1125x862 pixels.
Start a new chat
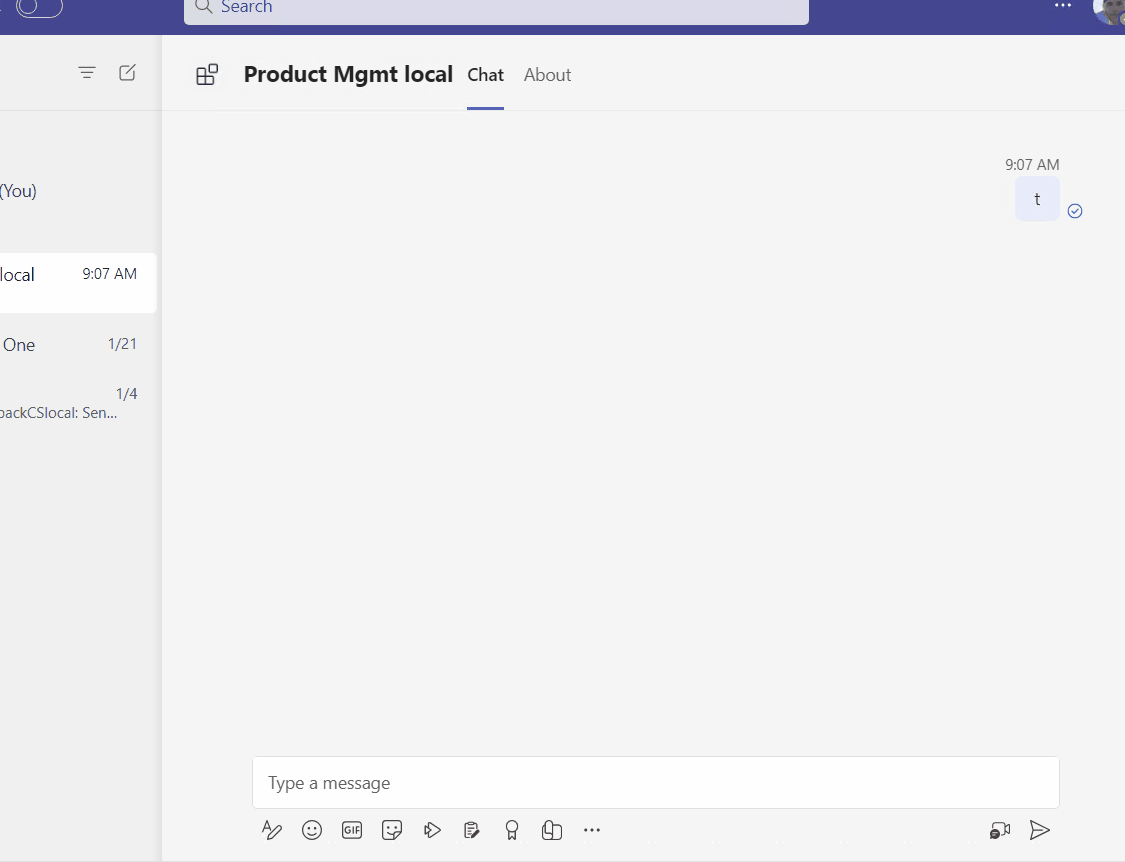[x=127, y=72]
